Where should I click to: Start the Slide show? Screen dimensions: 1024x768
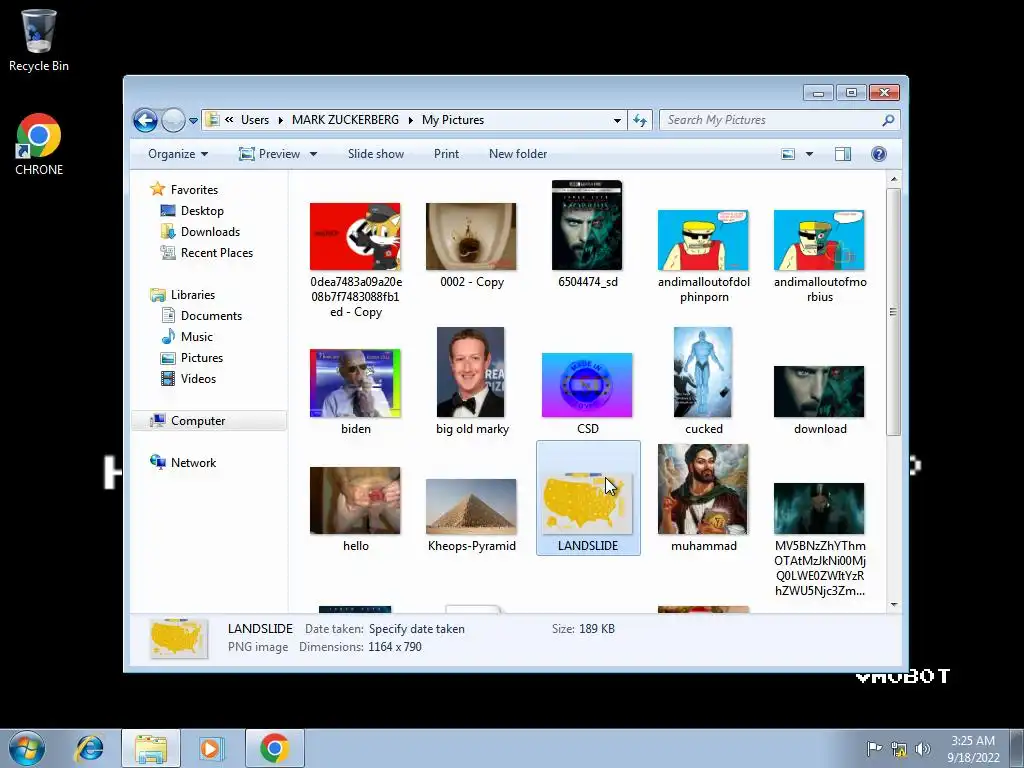[376, 154]
